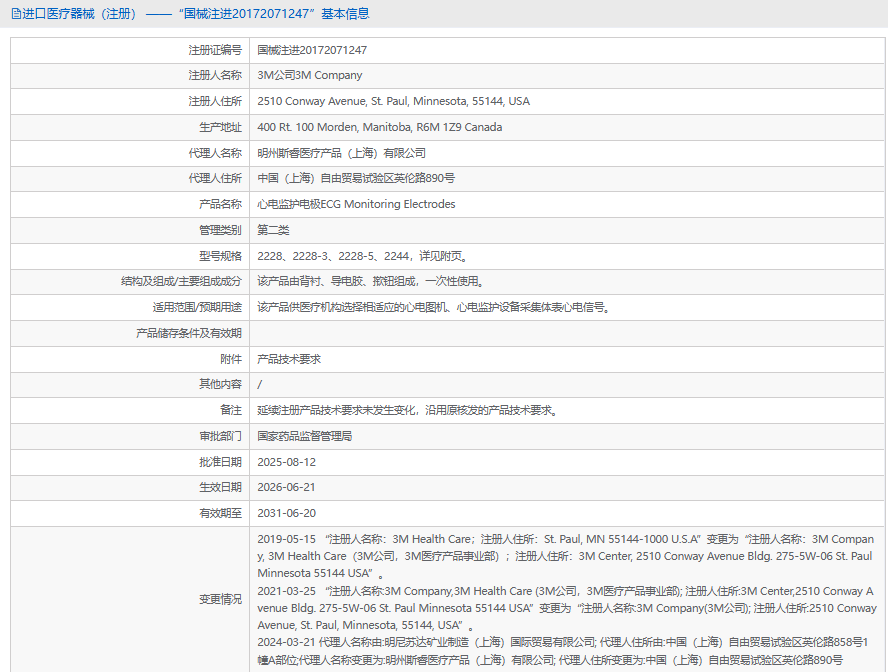
Task: Select the slash value in 其他内容 row
Action: pos(260,385)
